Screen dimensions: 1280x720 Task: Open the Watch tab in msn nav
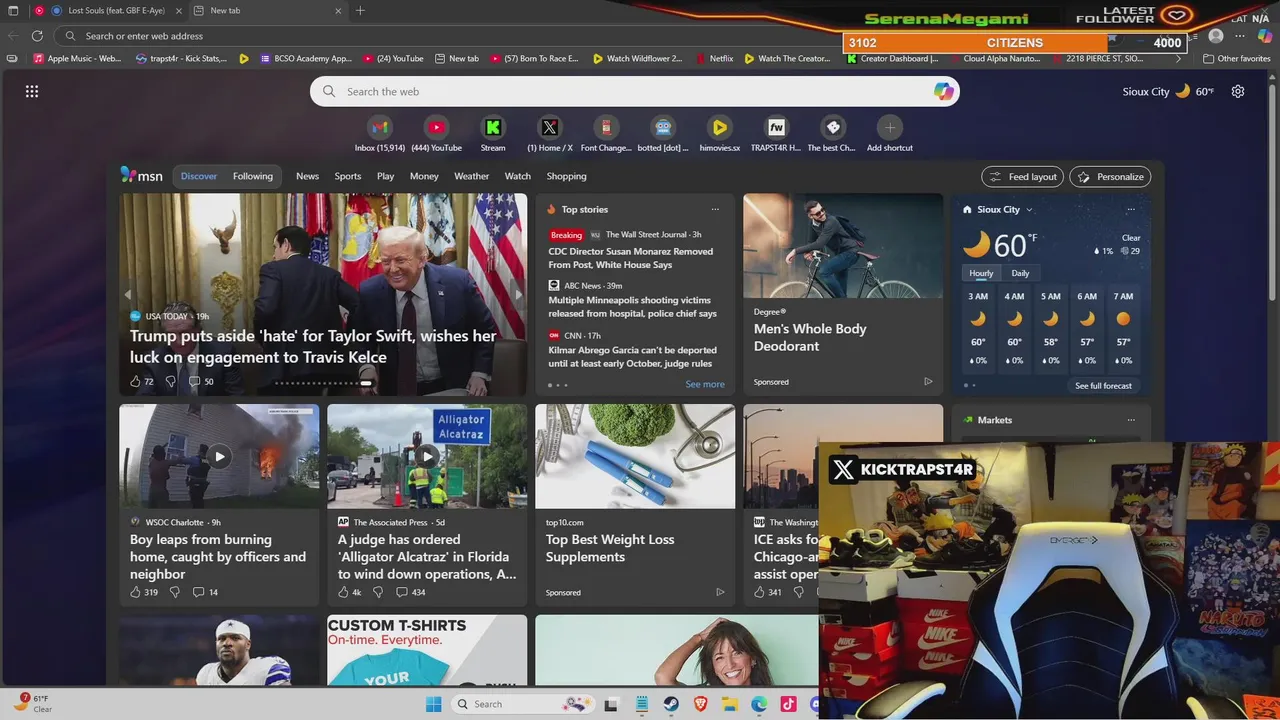pyautogui.click(x=518, y=176)
